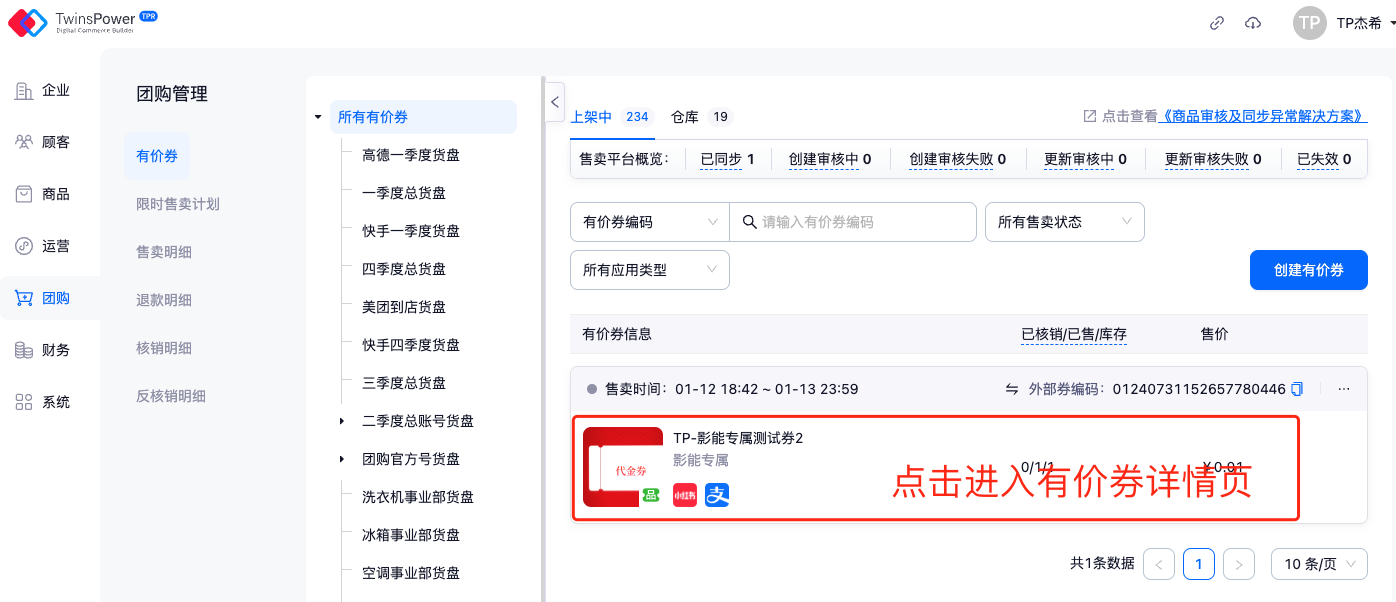This screenshot has height=602, width=1396.
Task: Click the link icon in top header
Action: [1217, 23]
